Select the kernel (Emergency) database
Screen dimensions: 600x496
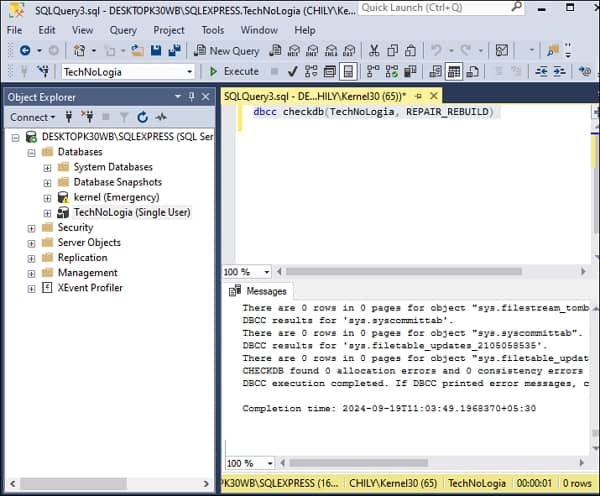pyautogui.click(x=116, y=197)
